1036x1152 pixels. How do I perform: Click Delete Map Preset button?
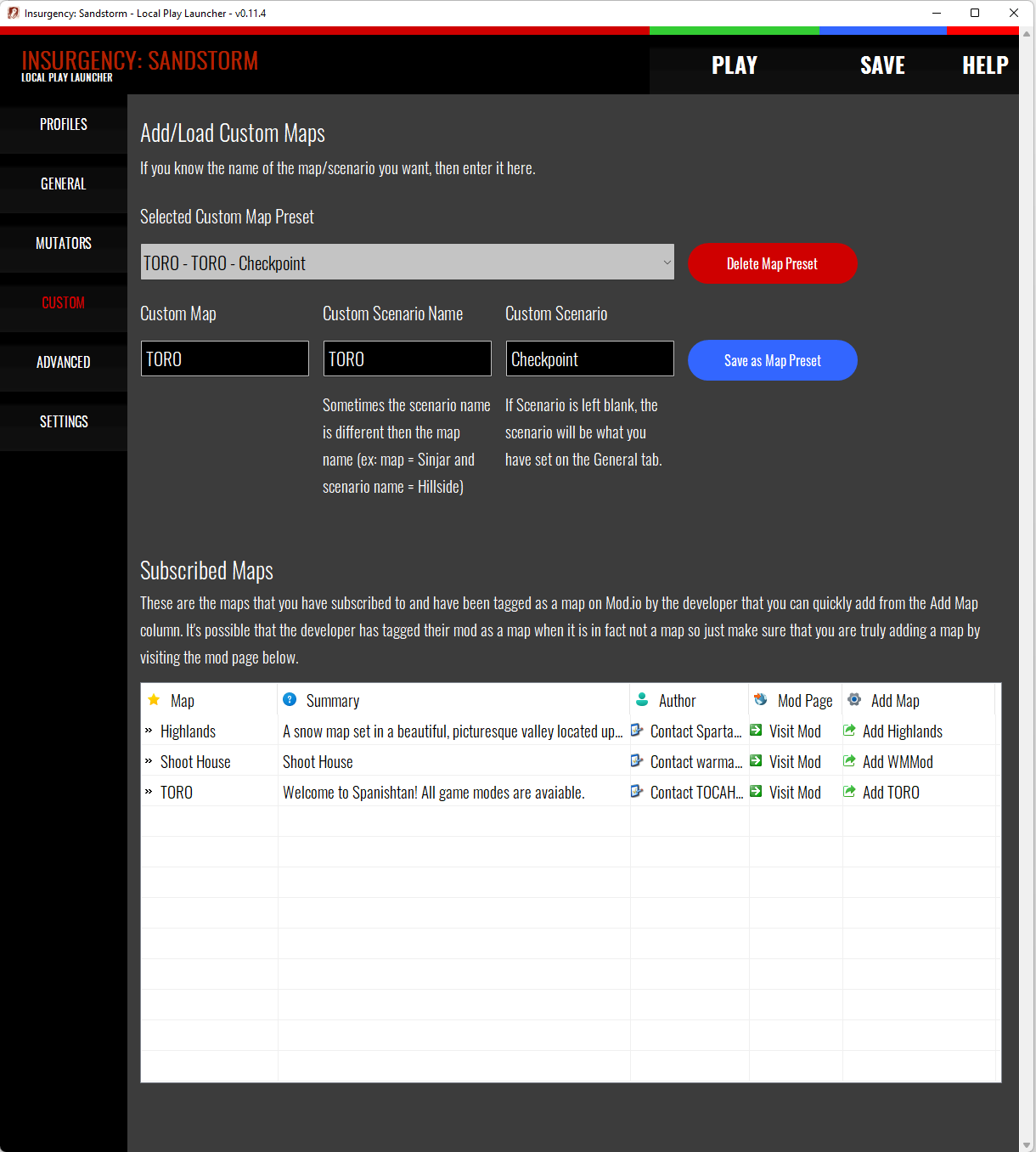pyautogui.click(x=772, y=263)
